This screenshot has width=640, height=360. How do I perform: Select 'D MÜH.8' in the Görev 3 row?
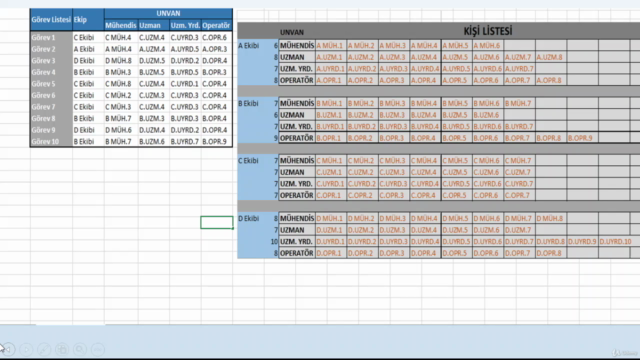pos(121,60)
